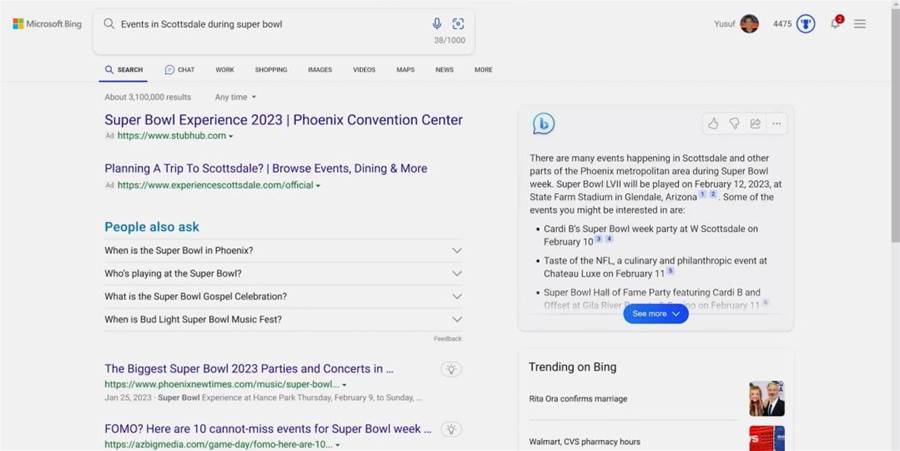
Task: Click the thumbs up icon on chat answer
Action: pos(713,123)
